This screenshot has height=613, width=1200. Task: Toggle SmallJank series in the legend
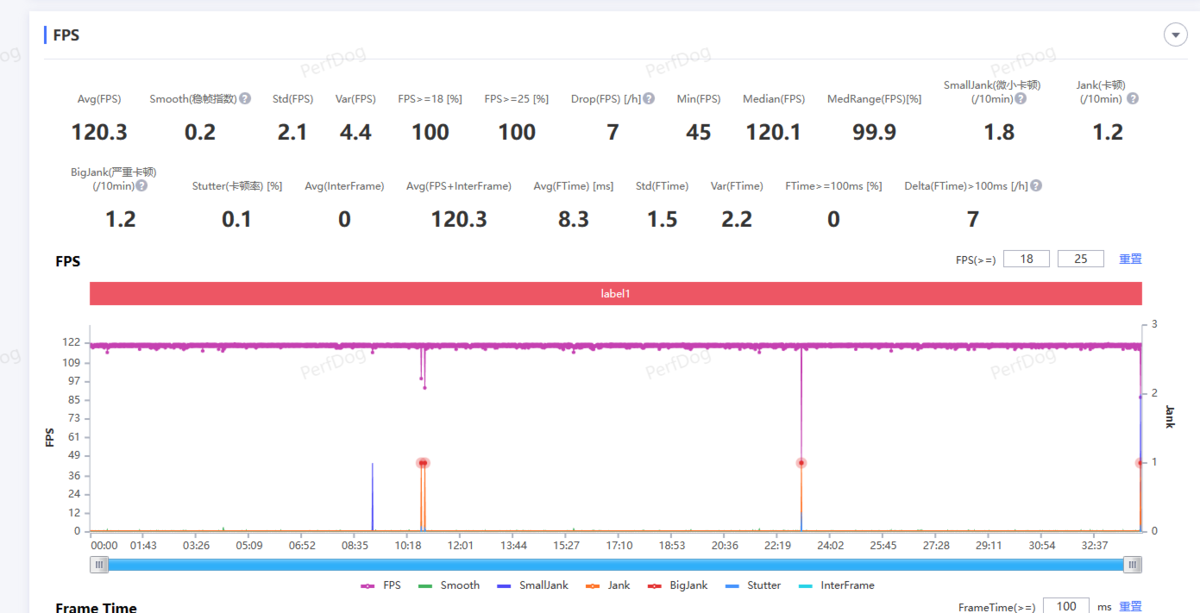tap(535, 585)
